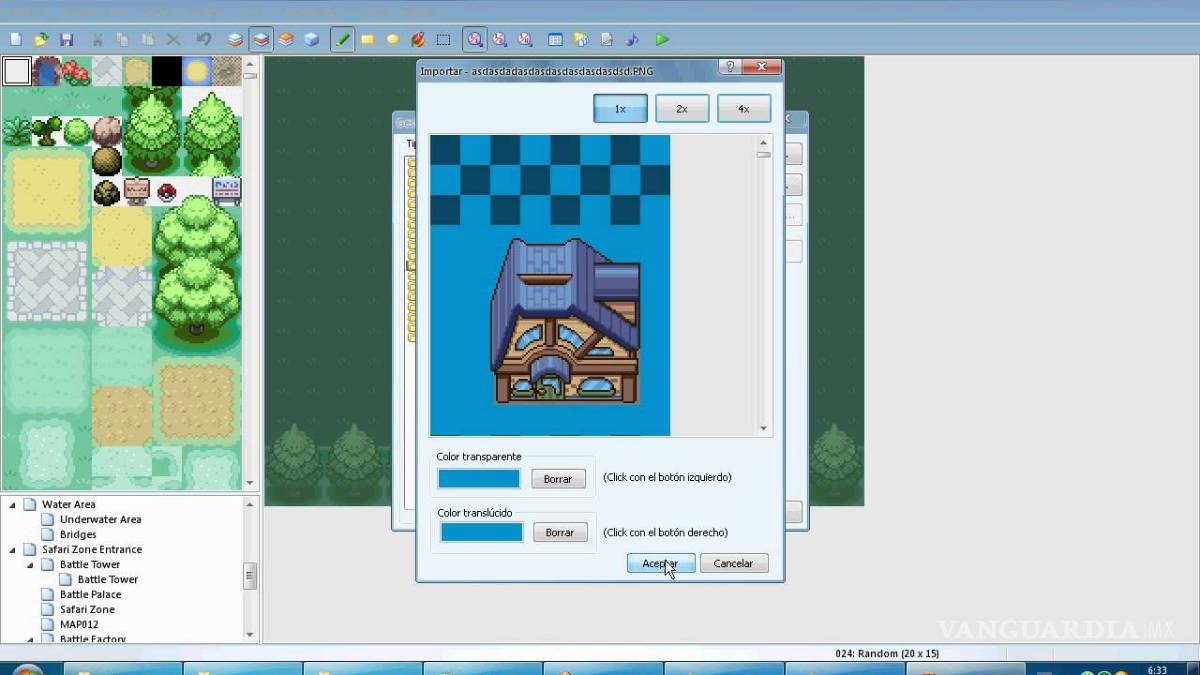Click the Color translúcido swatch
Screen dimensions: 1200x675
481,532
